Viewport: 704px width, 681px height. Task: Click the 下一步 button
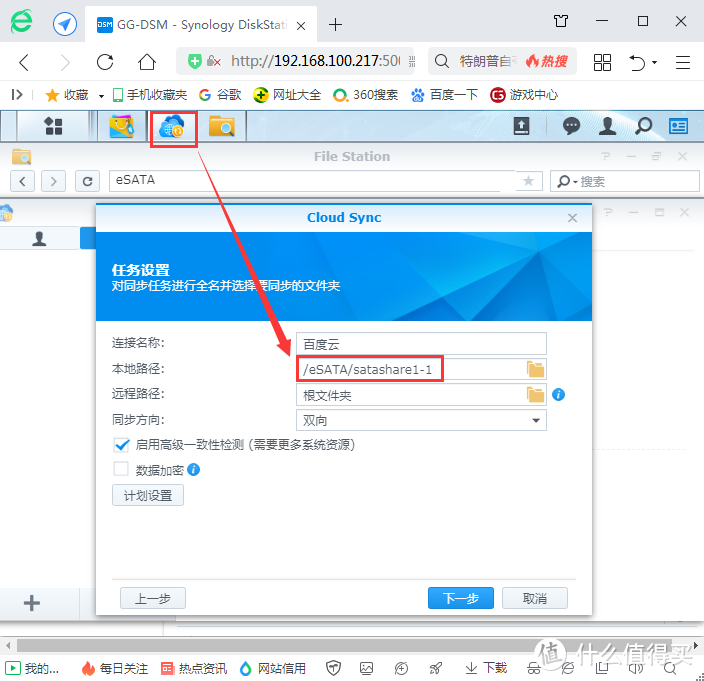coord(461,598)
